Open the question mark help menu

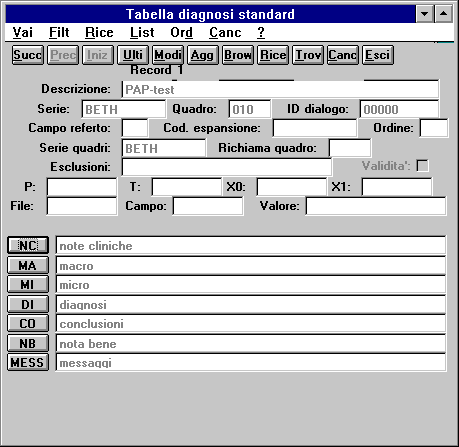point(261,32)
